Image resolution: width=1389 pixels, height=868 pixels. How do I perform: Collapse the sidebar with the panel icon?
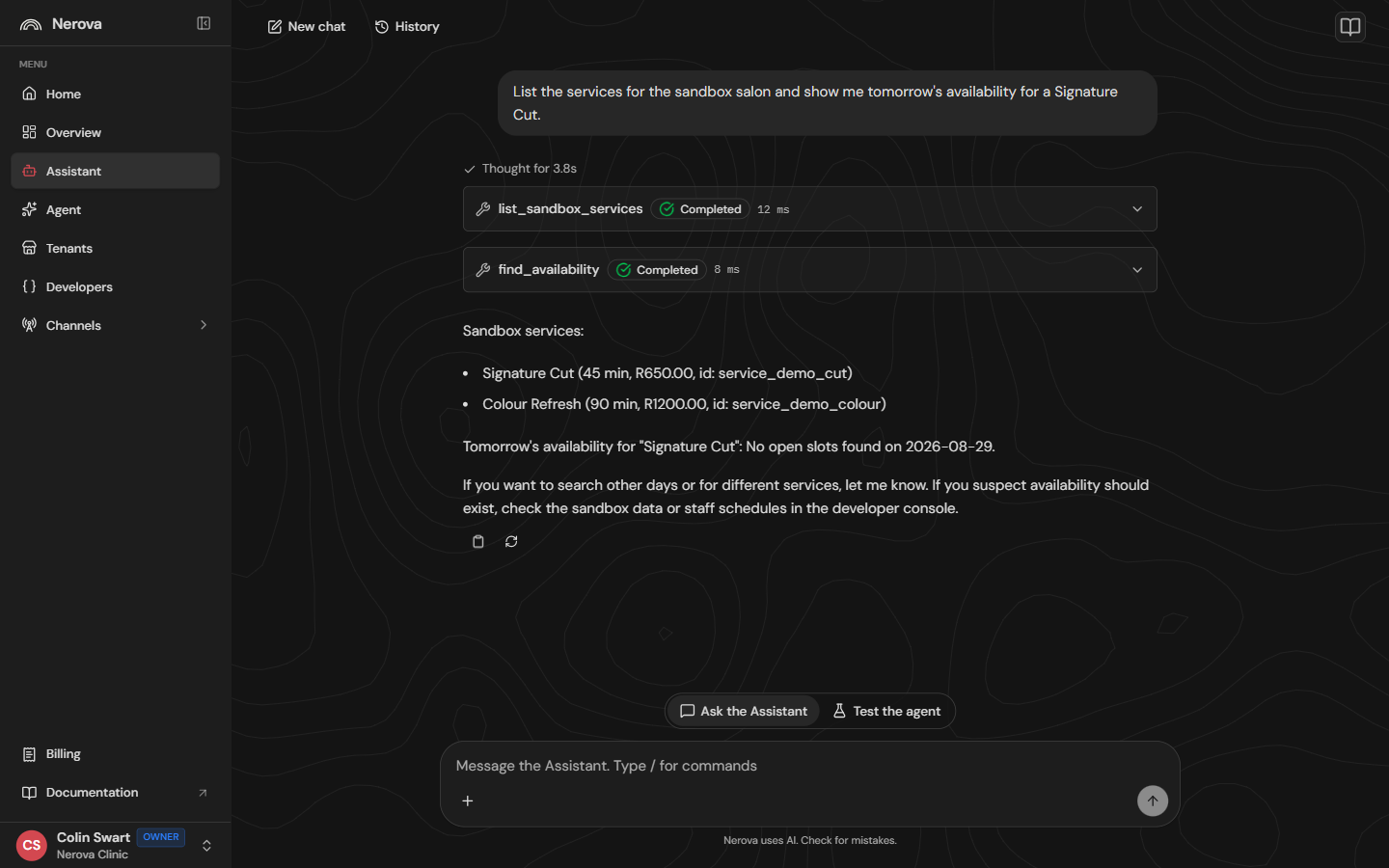(x=204, y=23)
